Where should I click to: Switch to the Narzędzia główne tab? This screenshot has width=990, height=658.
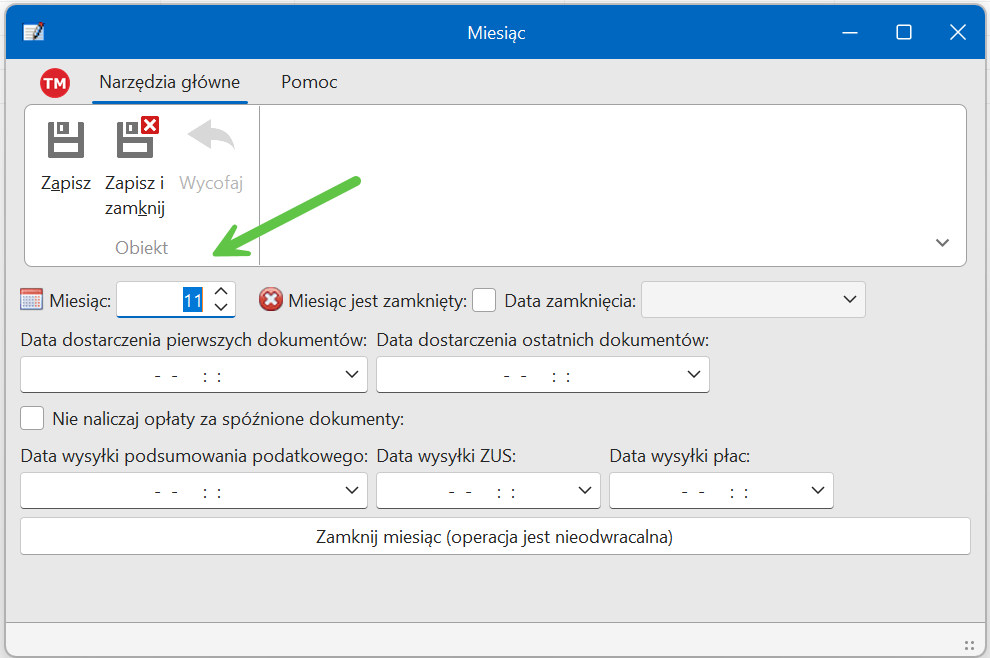point(169,82)
